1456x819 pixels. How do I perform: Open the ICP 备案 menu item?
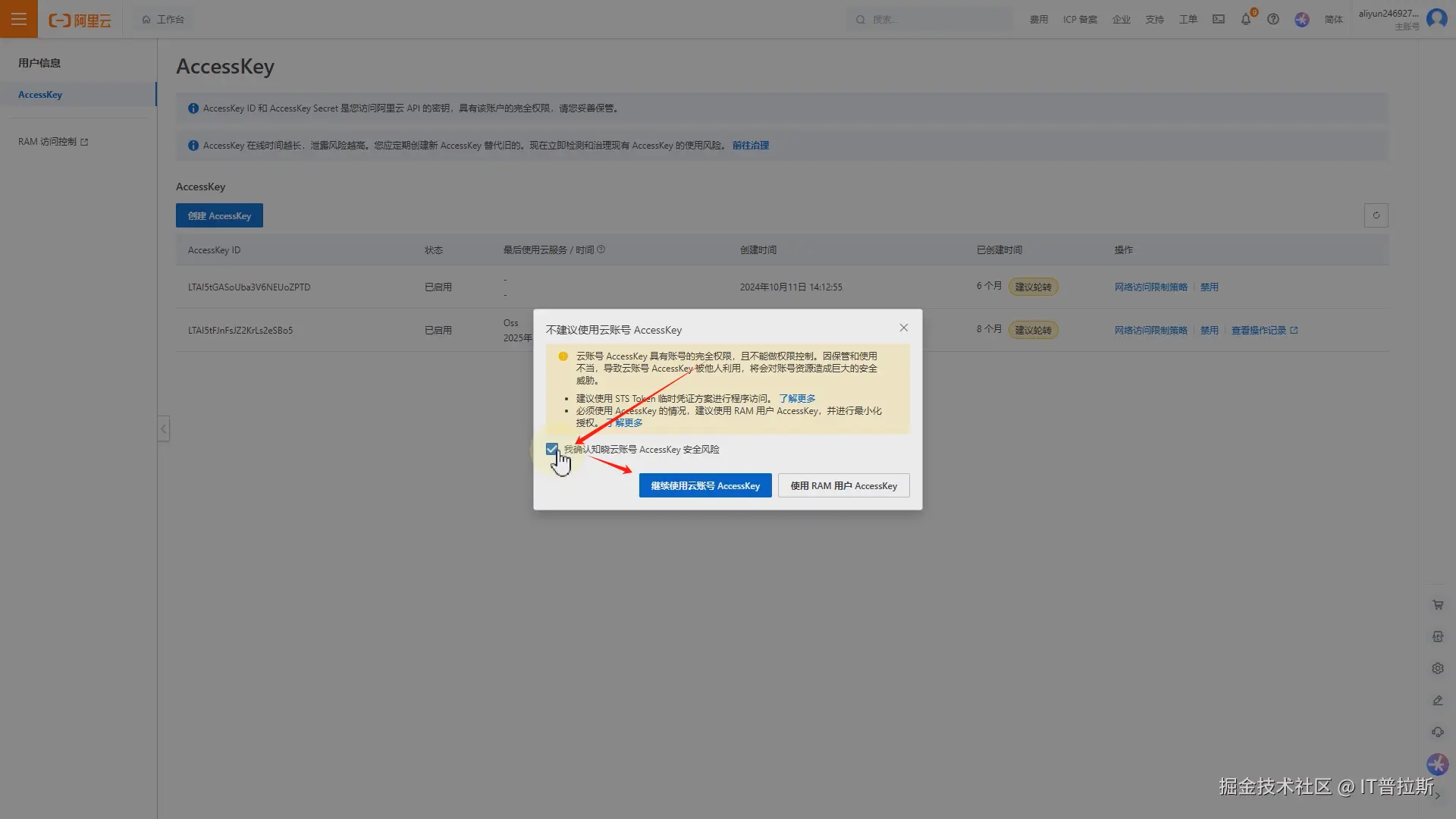pyautogui.click(x=1080, y=20)
